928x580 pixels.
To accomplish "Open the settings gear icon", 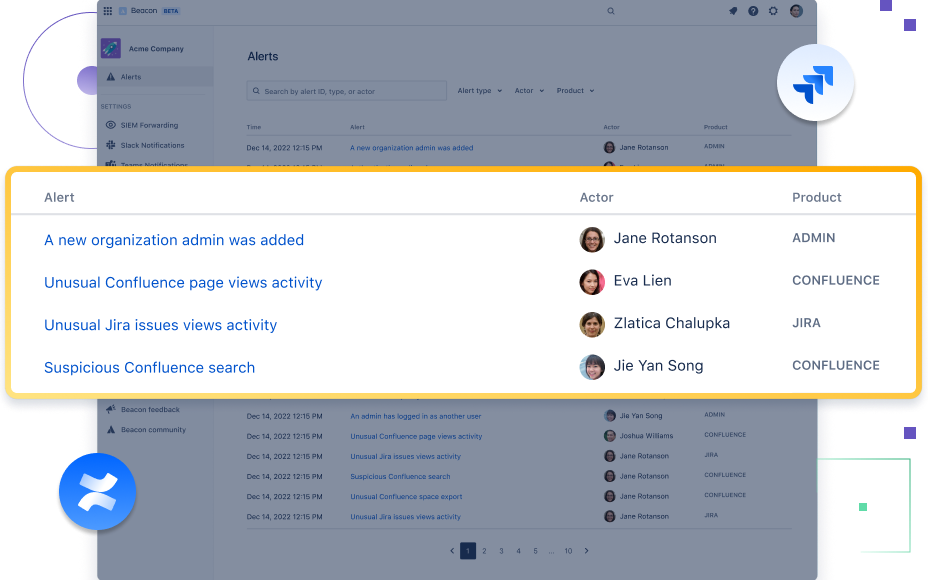I will [x=773, y=11].
